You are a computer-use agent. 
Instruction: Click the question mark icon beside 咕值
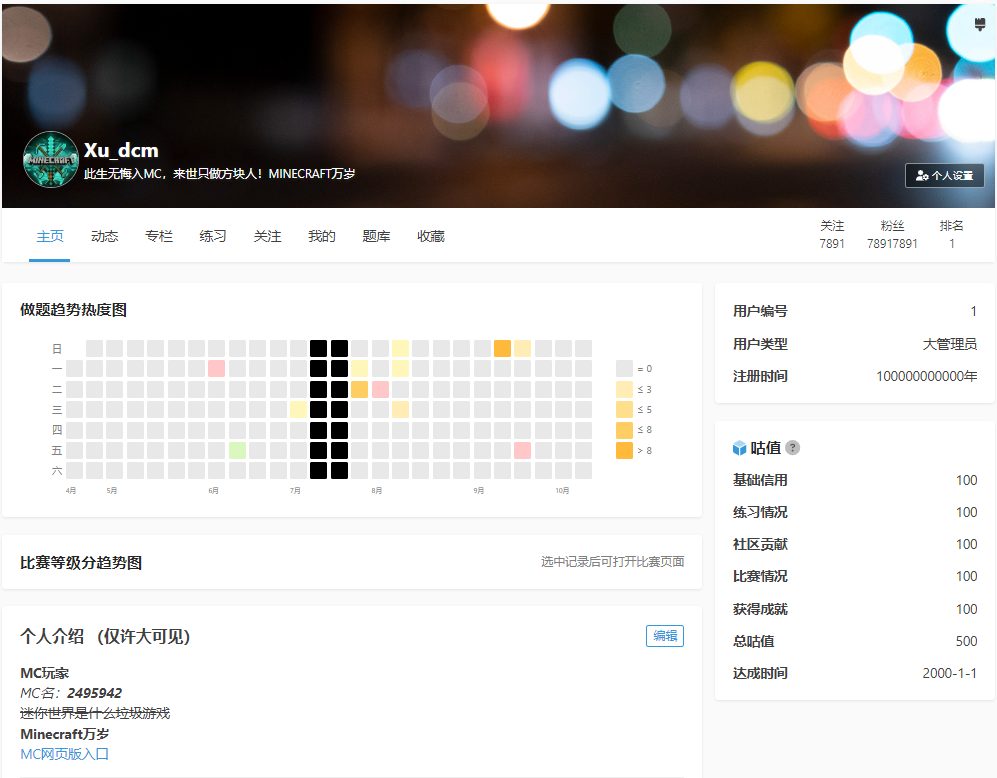pos(792,448)
